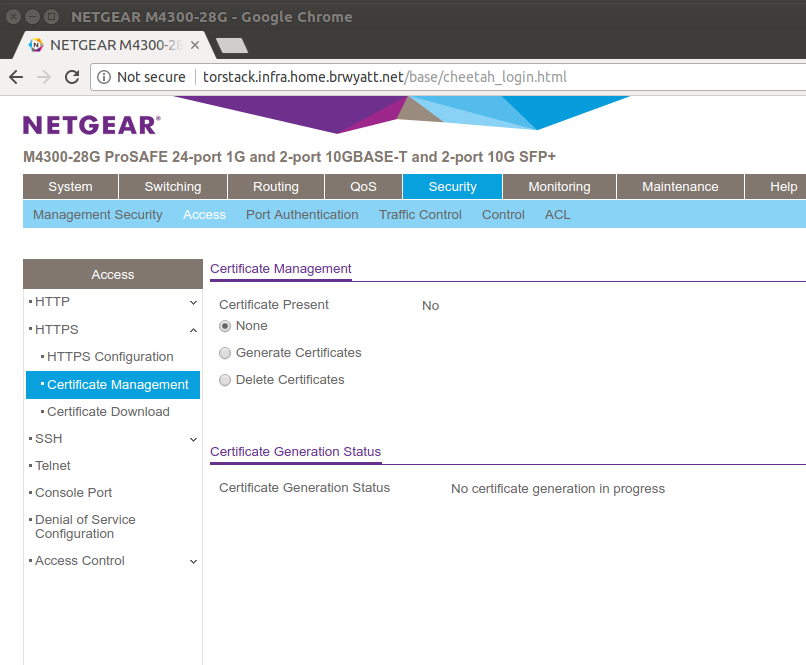Click the NETGEAR favicon on the tab

pos(36,45)
